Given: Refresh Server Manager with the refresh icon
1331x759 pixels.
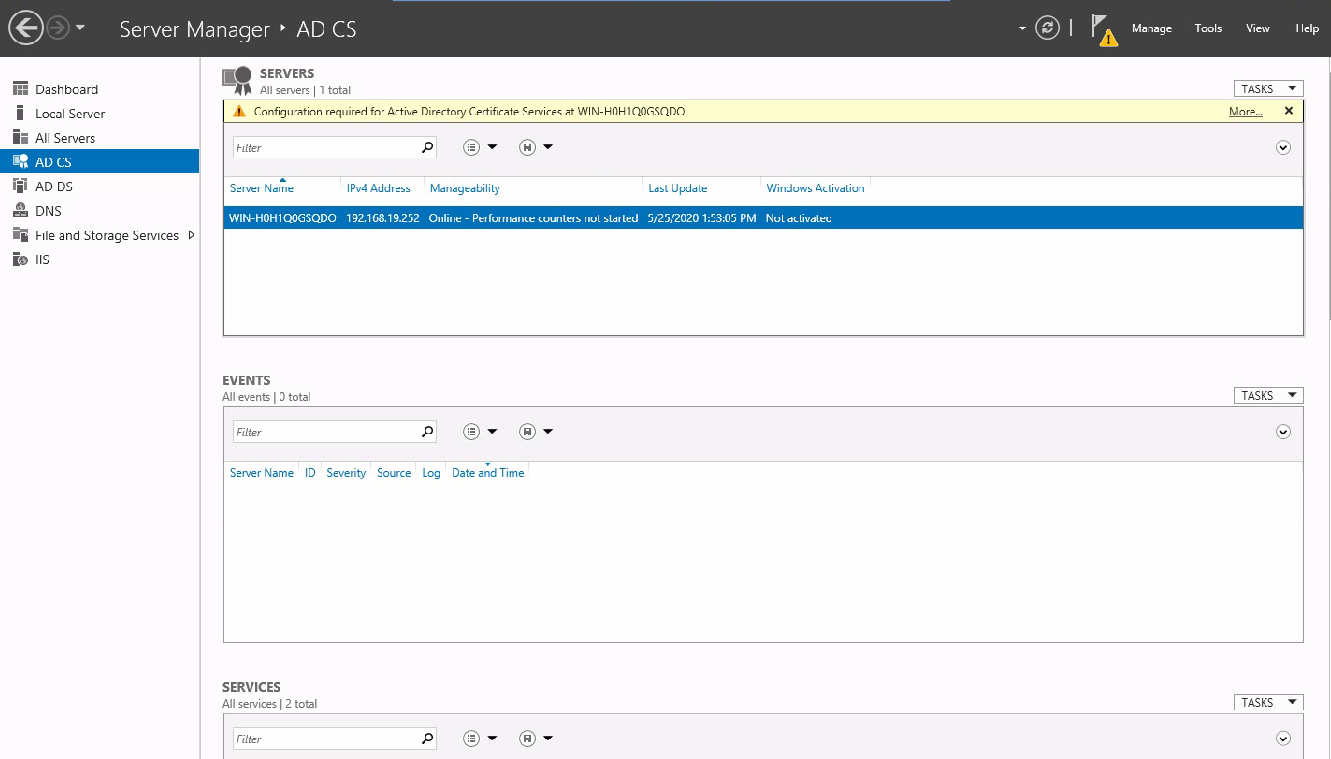Looking at the screenshot, I should [1047, 28].
